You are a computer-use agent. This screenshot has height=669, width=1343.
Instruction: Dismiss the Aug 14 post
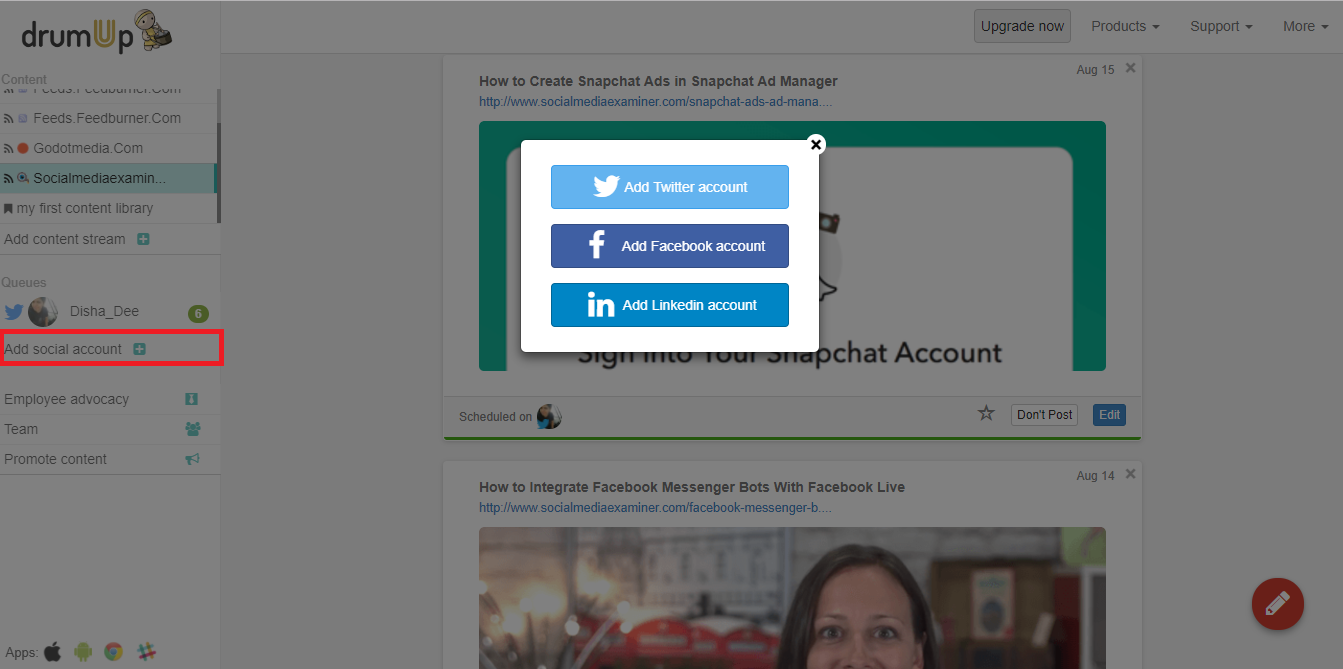pos(1130,474)
